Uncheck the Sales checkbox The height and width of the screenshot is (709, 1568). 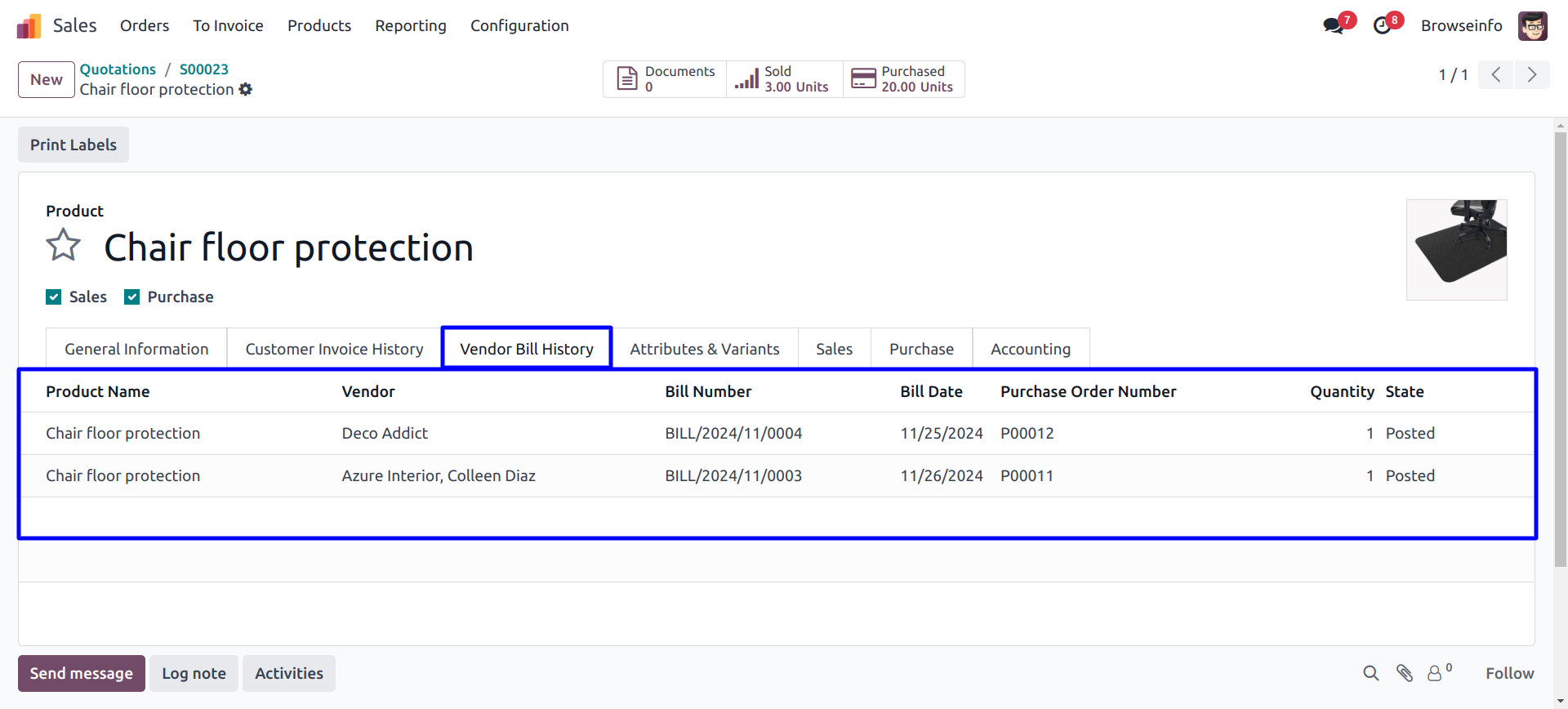(54, 297)
